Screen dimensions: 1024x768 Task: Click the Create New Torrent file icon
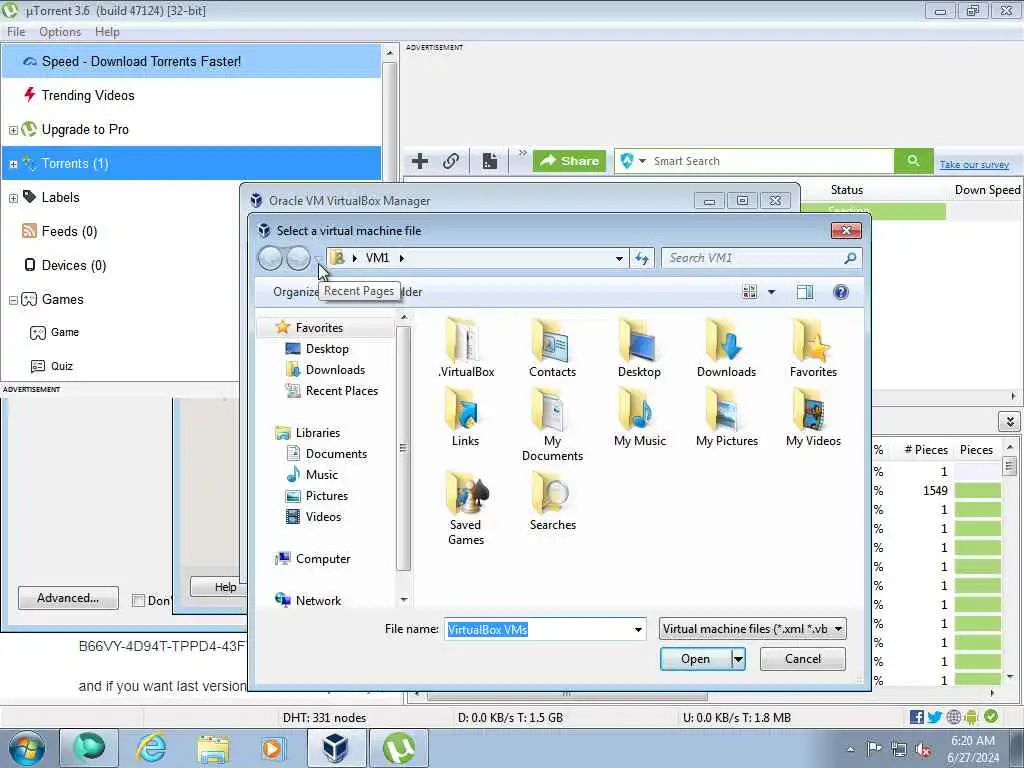click(x=490, y=161)
